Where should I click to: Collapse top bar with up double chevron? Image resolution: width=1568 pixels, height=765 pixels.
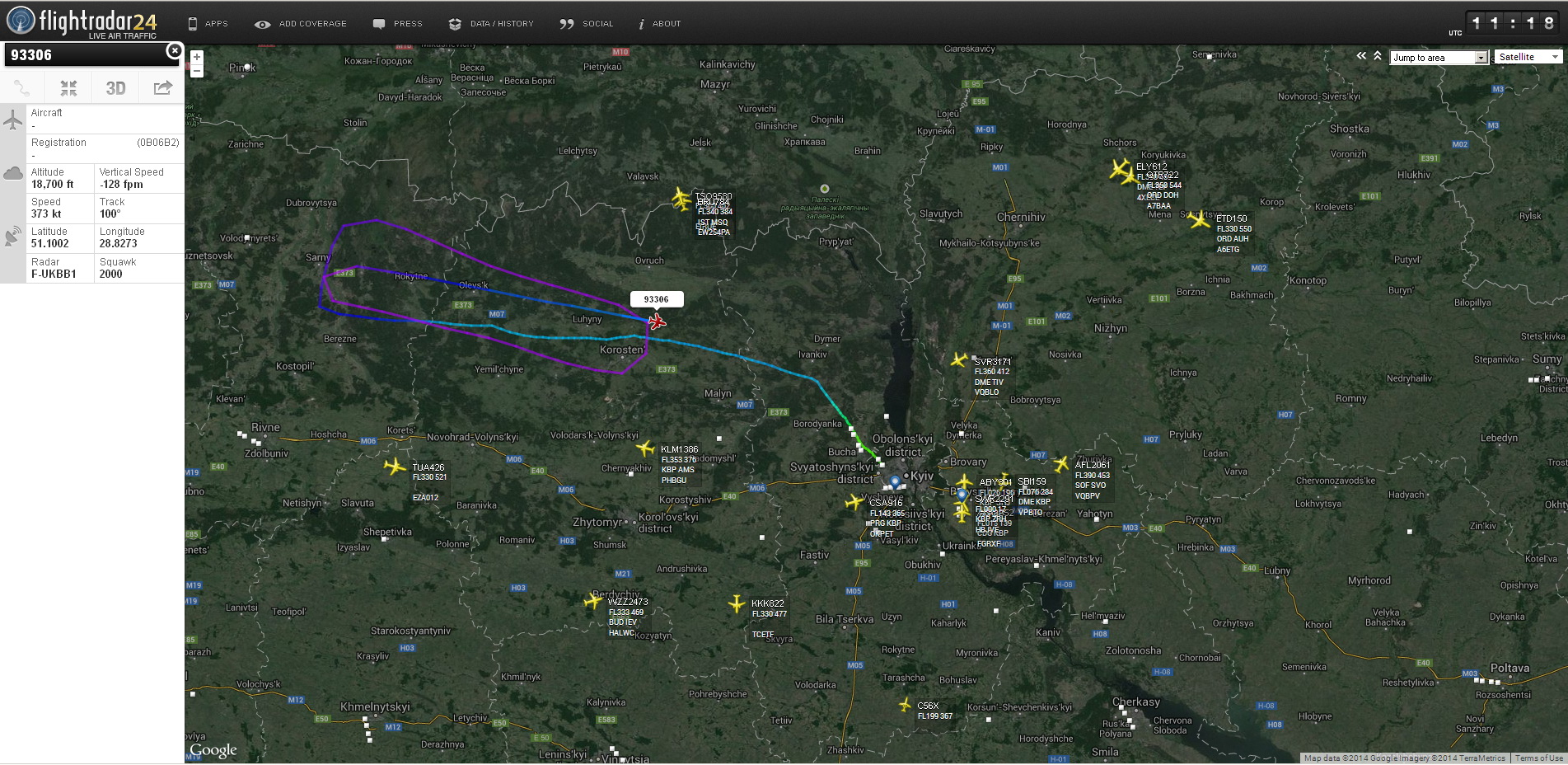point(1378,56)
